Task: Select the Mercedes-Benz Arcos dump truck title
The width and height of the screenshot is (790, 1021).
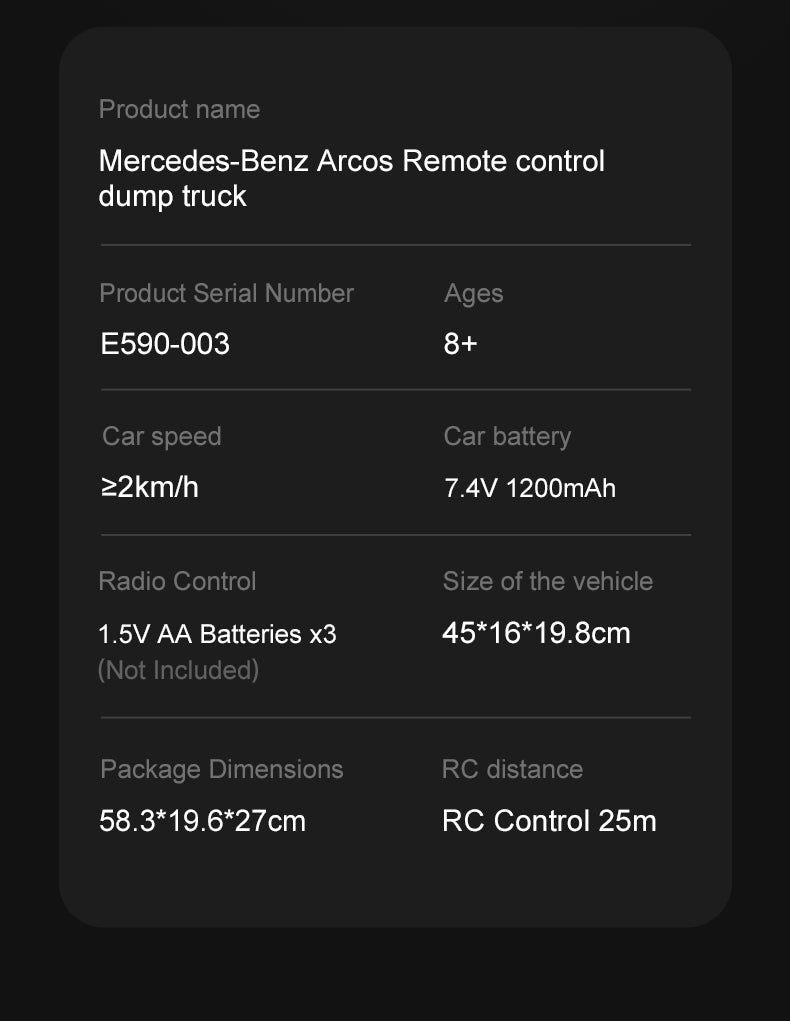Action: (351, 178)
